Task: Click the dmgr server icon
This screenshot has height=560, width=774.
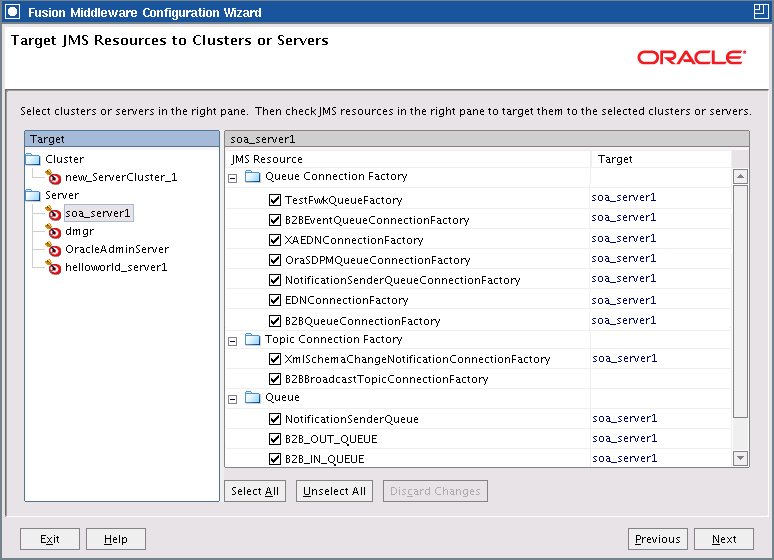Action: (53, 231)
